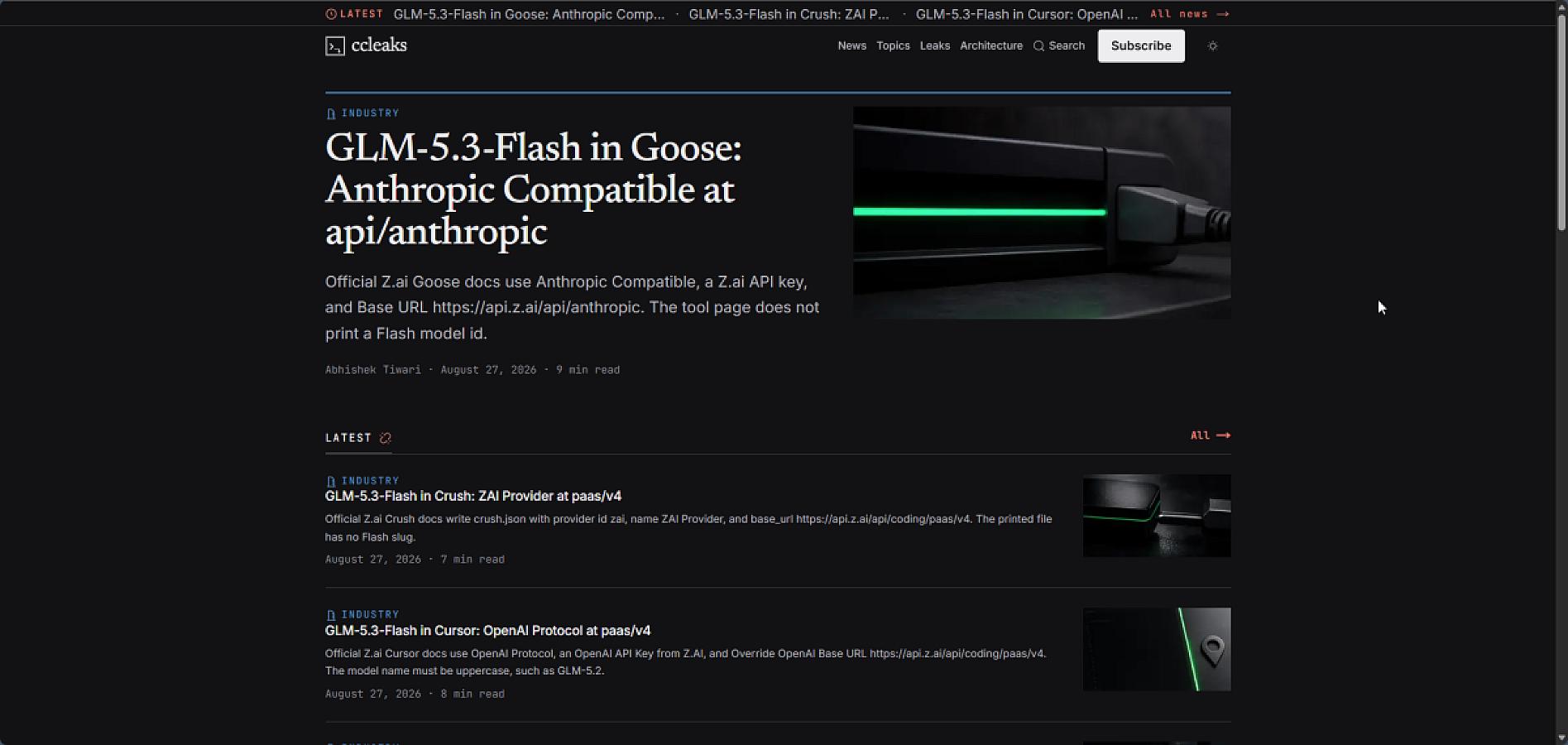Click the '9 min read' text
Image resolution: width=1568 pixels, height=745 pixels.
[x=587, y=370]
